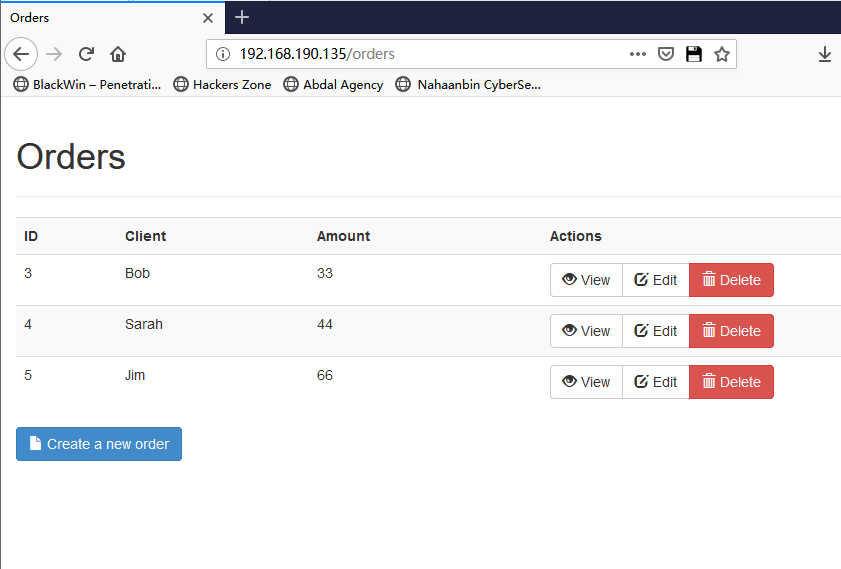The height and width of the screenshot is (569, 841).
Task: View Sarah's order
Action: tap(586, 331)
